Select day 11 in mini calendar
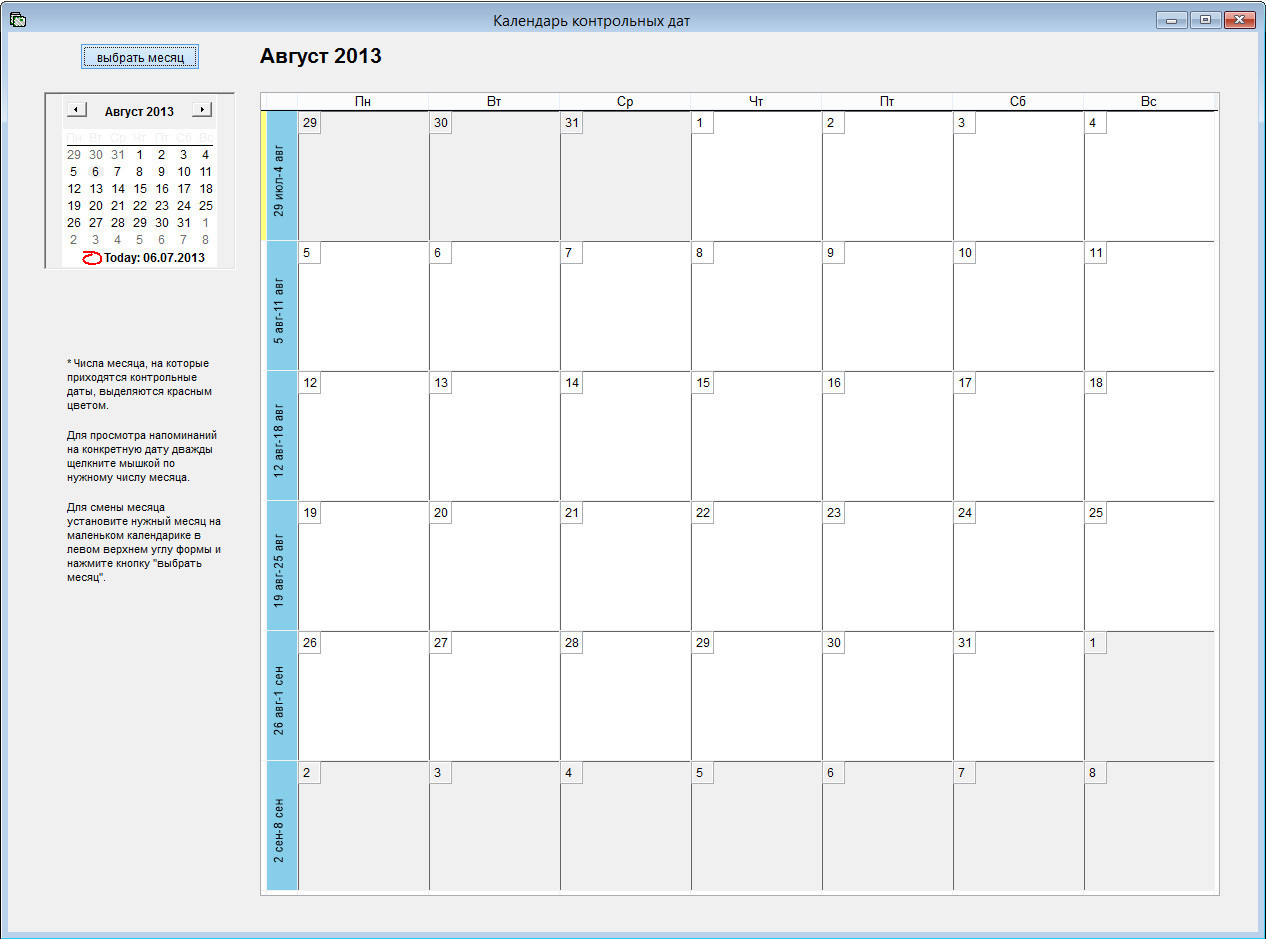Screen dimensions: 1266x939 coord(206,171)
